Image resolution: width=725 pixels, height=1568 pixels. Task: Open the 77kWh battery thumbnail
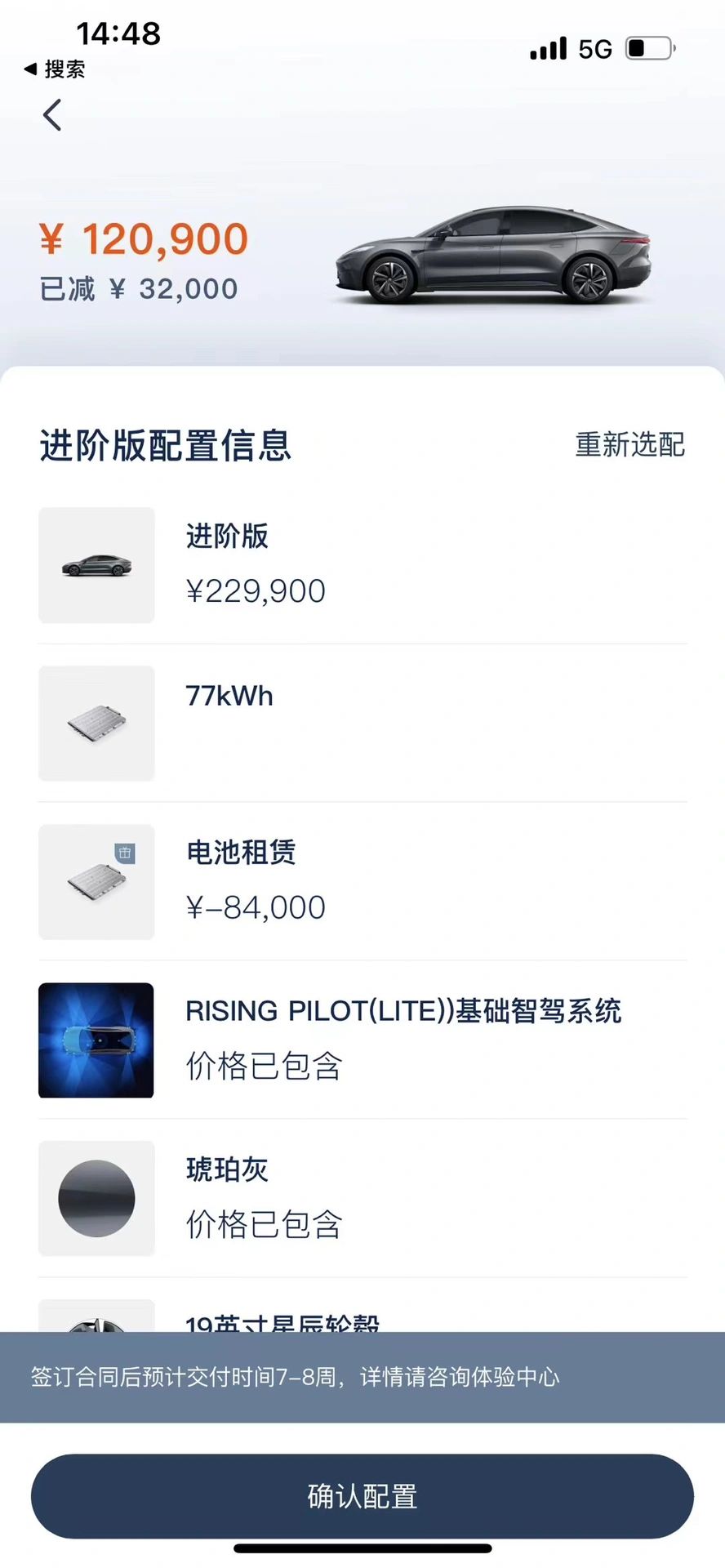coord(96,724)
